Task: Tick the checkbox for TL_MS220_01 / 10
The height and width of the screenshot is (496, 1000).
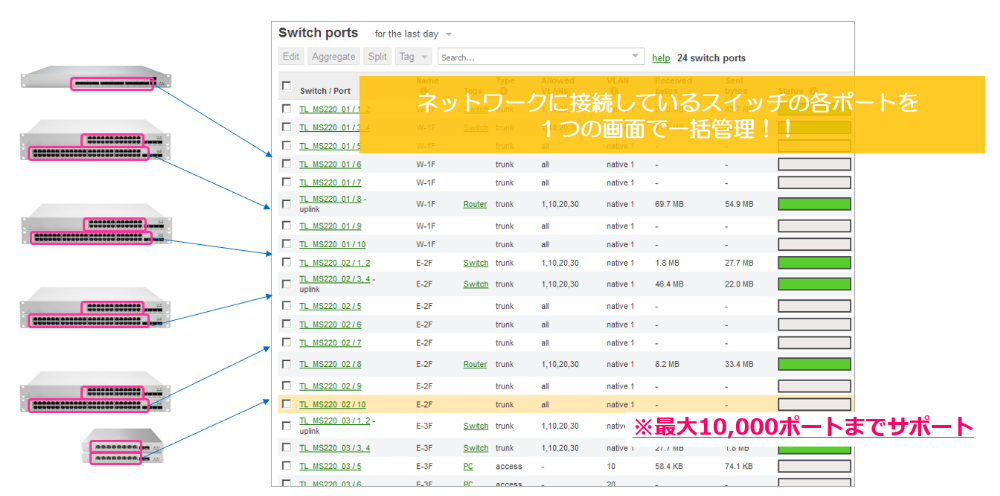Action: [x=286, y=244]
